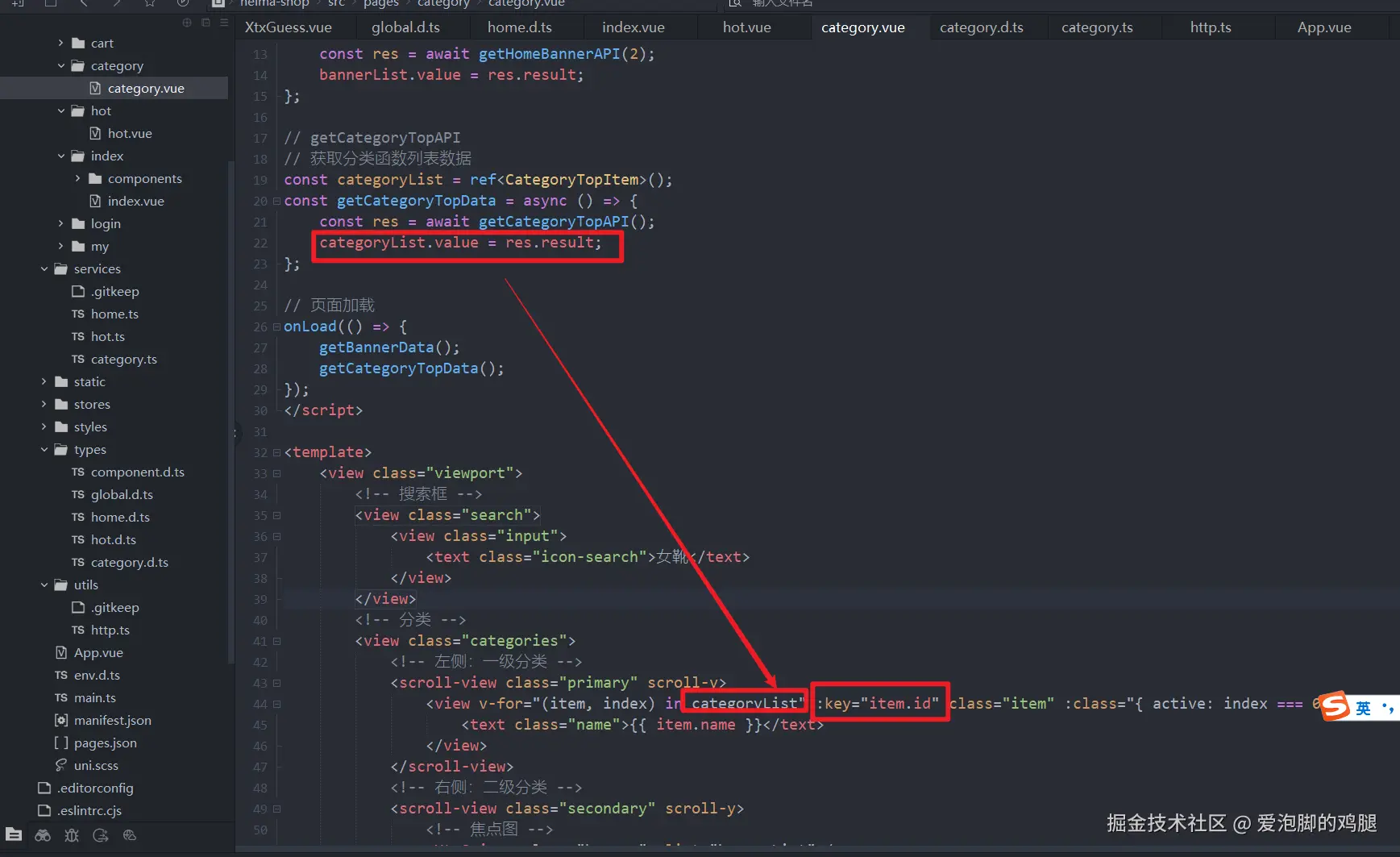Image resolution: width=1400 pixels, height=857 pixels.
Task: Click the folder icon beside utils
Action: 61,585
